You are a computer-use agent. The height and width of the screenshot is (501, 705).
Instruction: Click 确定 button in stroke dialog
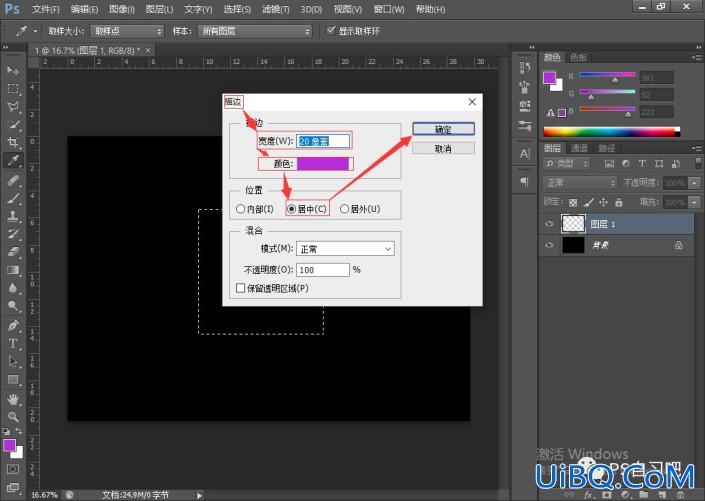point(443,129)
